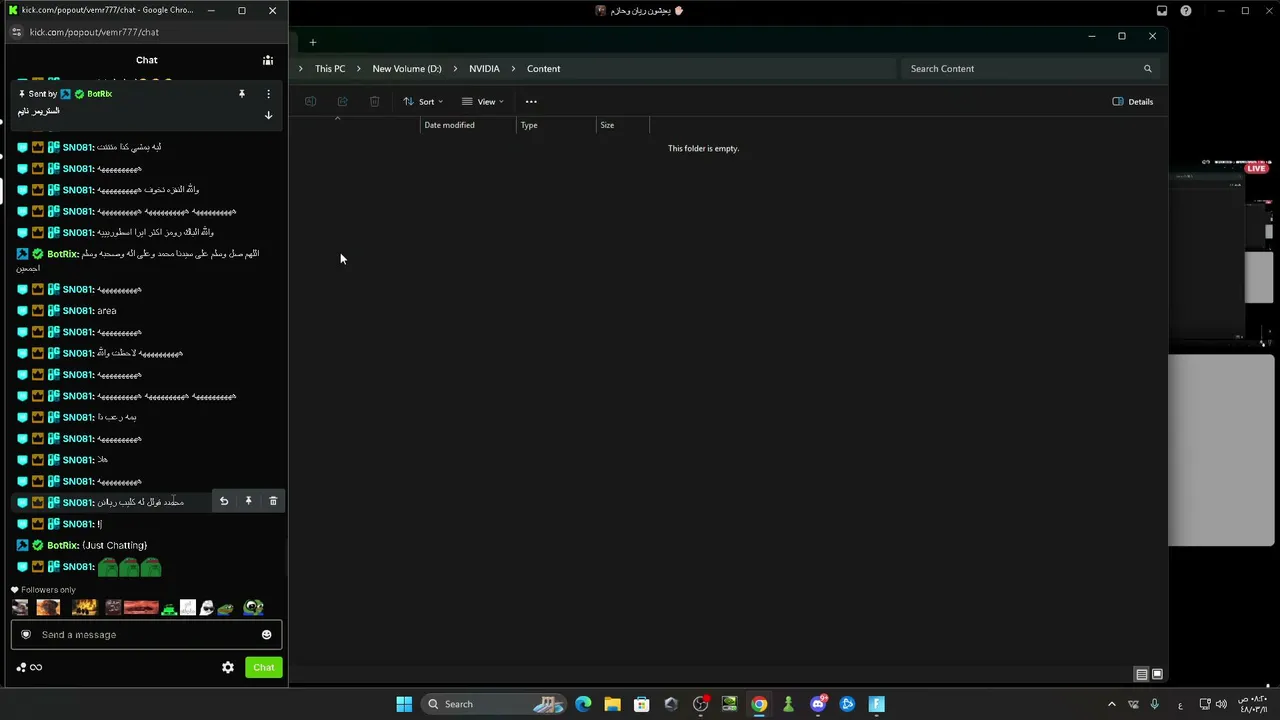Insert the wide red emote from quick bar
Viewport: 1280px width, 720px height.
coord(141,607)
